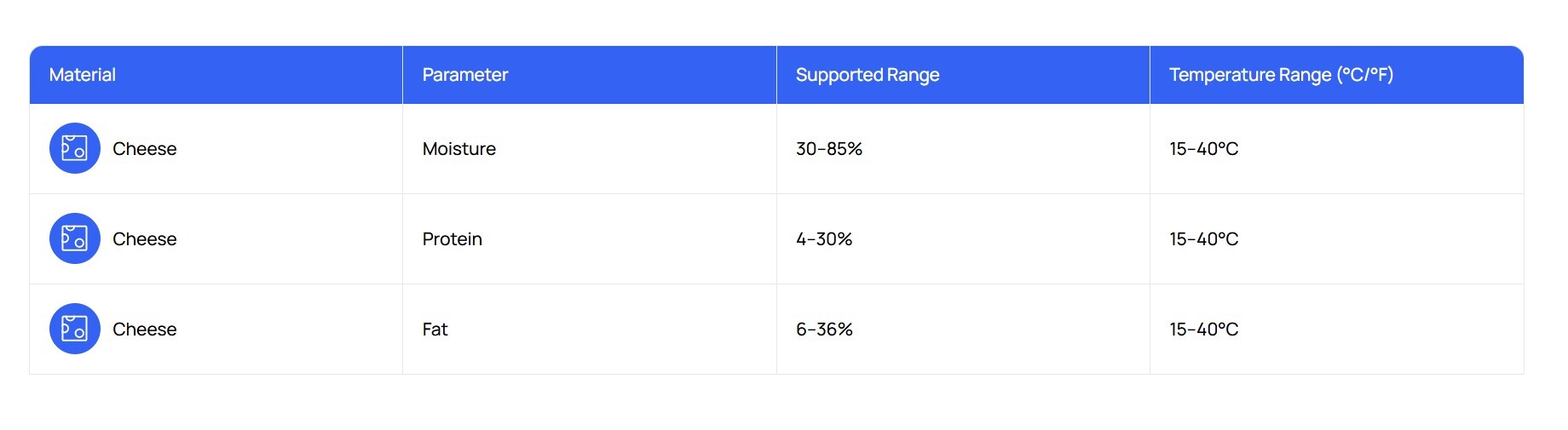Select the Moisture parameter cell
The width and height of the screenshot is (1568, 430).
click(x=459, y=149)
